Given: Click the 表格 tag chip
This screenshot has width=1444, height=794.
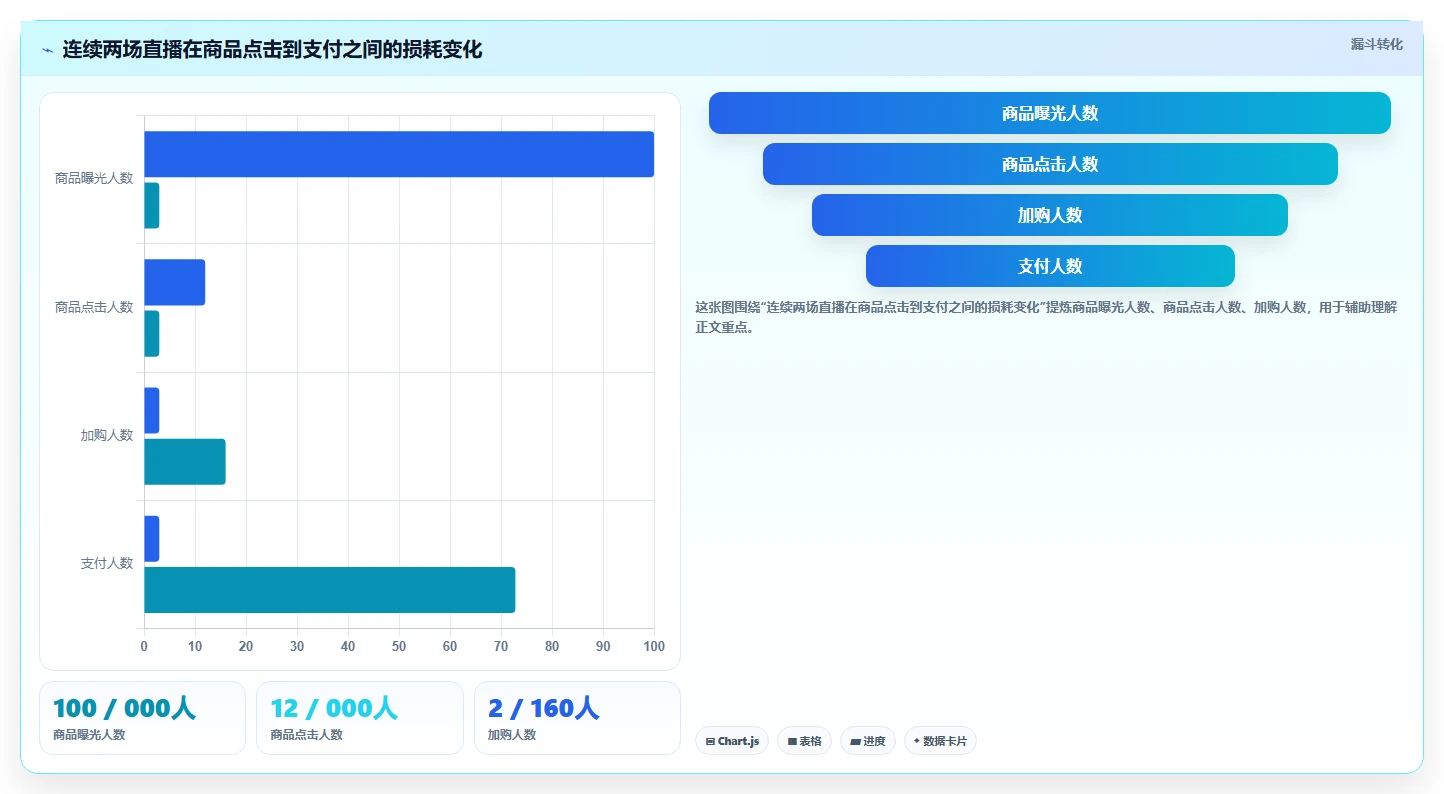Looking at the screenshot, I should pos(804,741).
